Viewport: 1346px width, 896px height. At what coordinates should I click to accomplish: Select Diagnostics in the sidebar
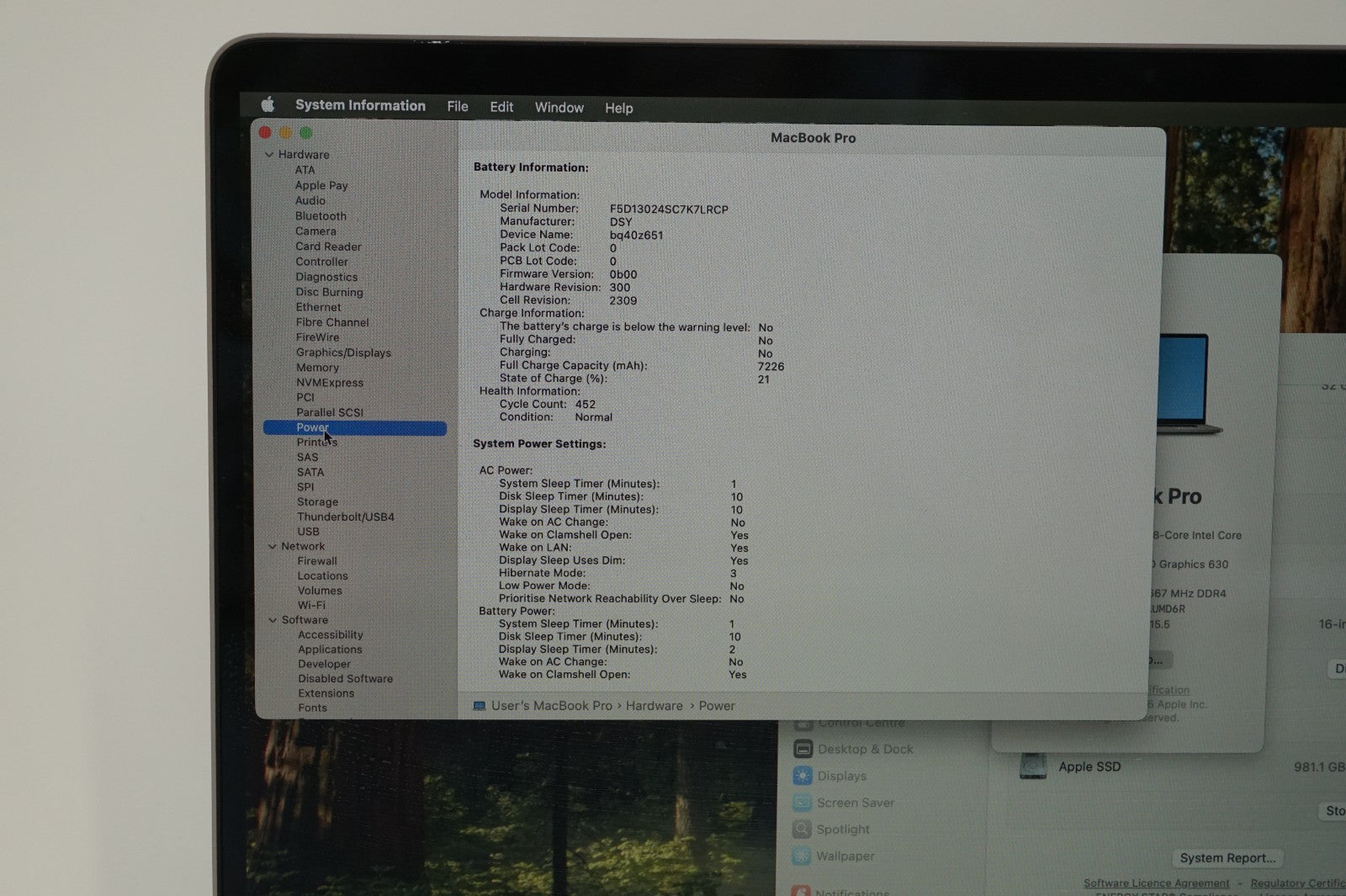326,277
